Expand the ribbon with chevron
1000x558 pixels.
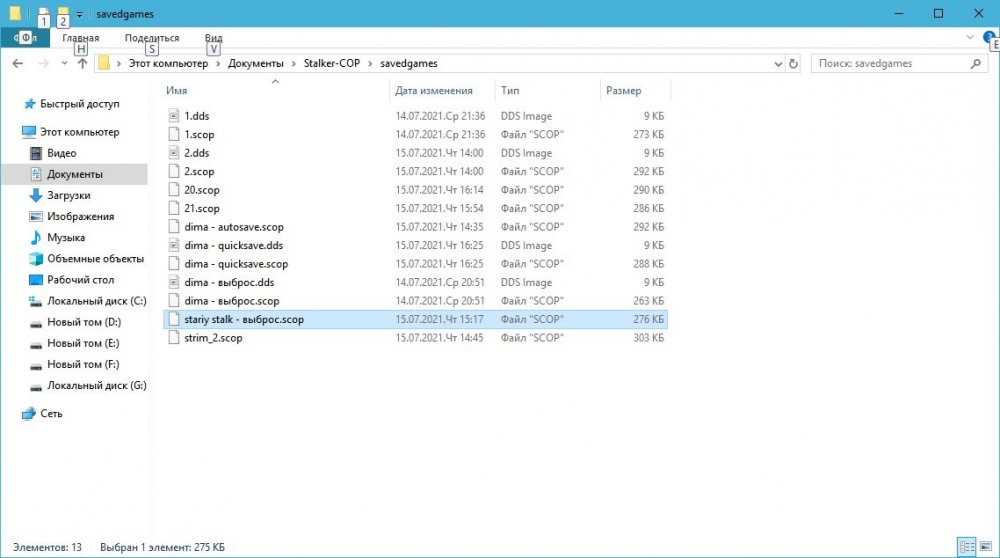[969, 37]
